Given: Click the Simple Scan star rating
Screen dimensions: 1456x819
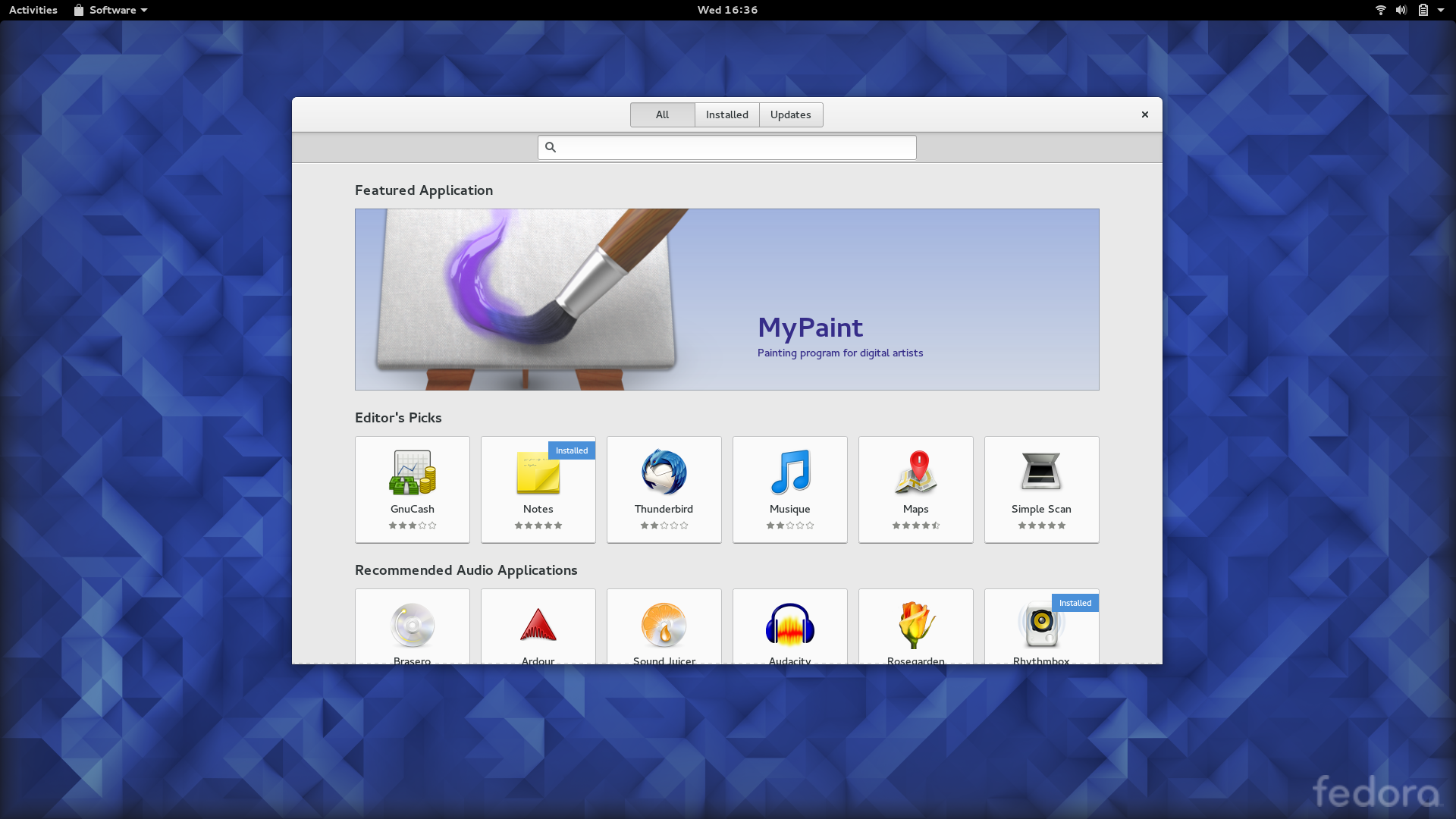Looking at the screenshot, I should pos(1041,526).
